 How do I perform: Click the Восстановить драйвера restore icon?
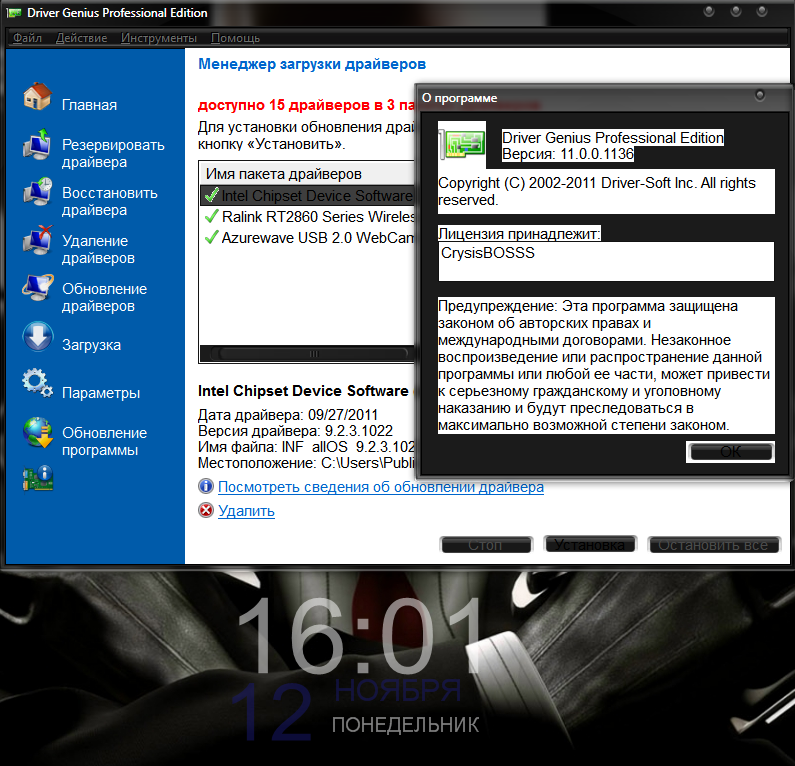pos(37,192)
